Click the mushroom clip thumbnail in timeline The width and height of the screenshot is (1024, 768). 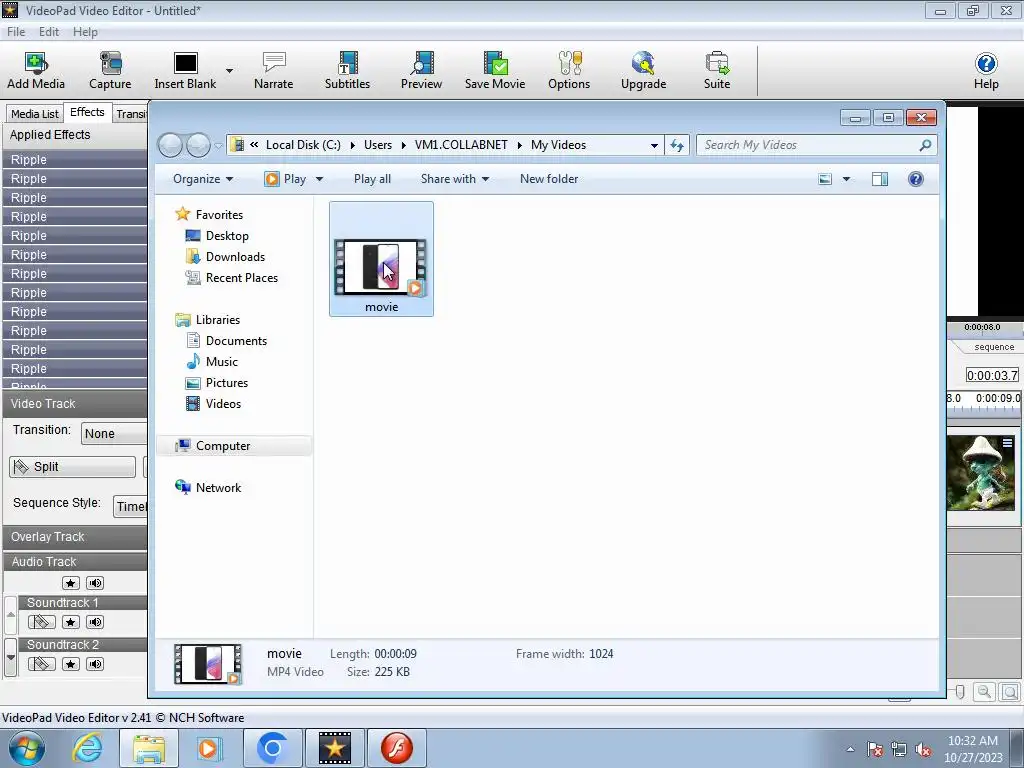[x=981, y=473]
